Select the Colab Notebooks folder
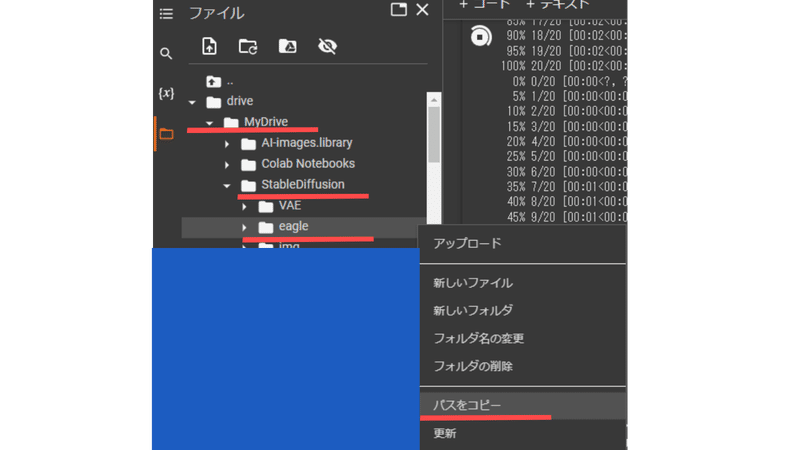 308,164
